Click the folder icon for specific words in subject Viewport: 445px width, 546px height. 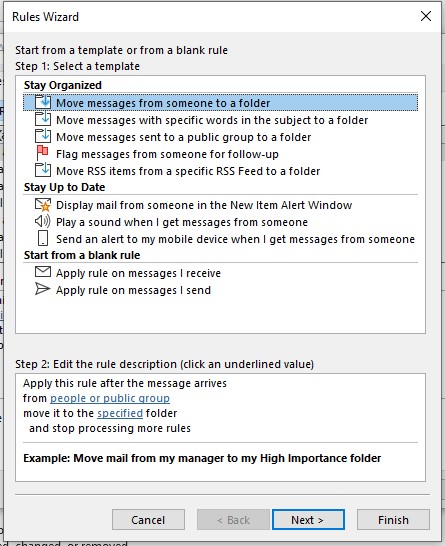43,119
